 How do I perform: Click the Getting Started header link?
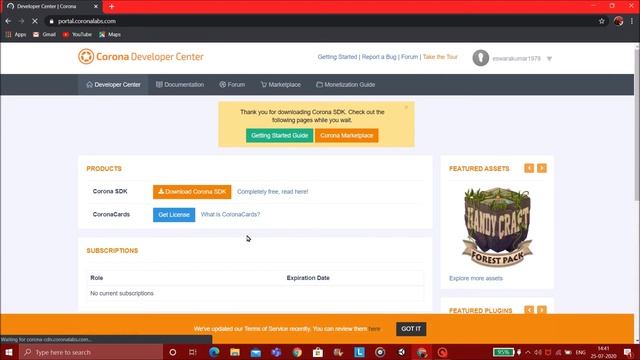(337, 57)
